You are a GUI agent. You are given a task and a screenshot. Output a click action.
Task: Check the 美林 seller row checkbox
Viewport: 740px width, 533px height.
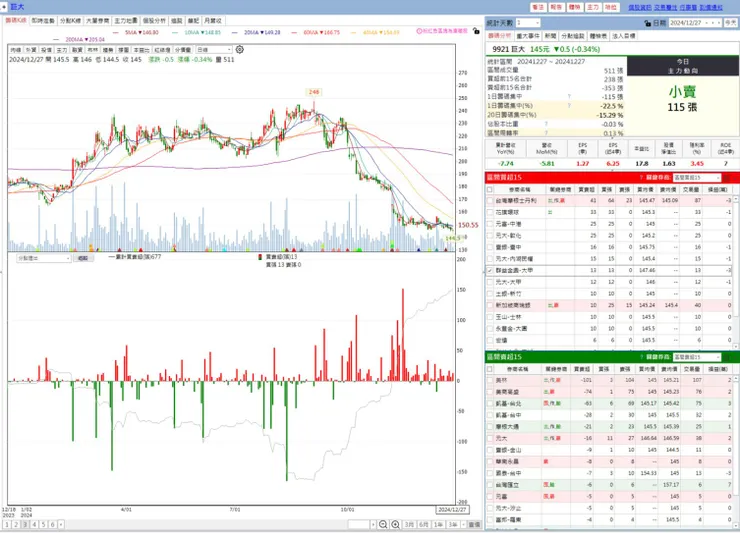(x=490, y=380)
